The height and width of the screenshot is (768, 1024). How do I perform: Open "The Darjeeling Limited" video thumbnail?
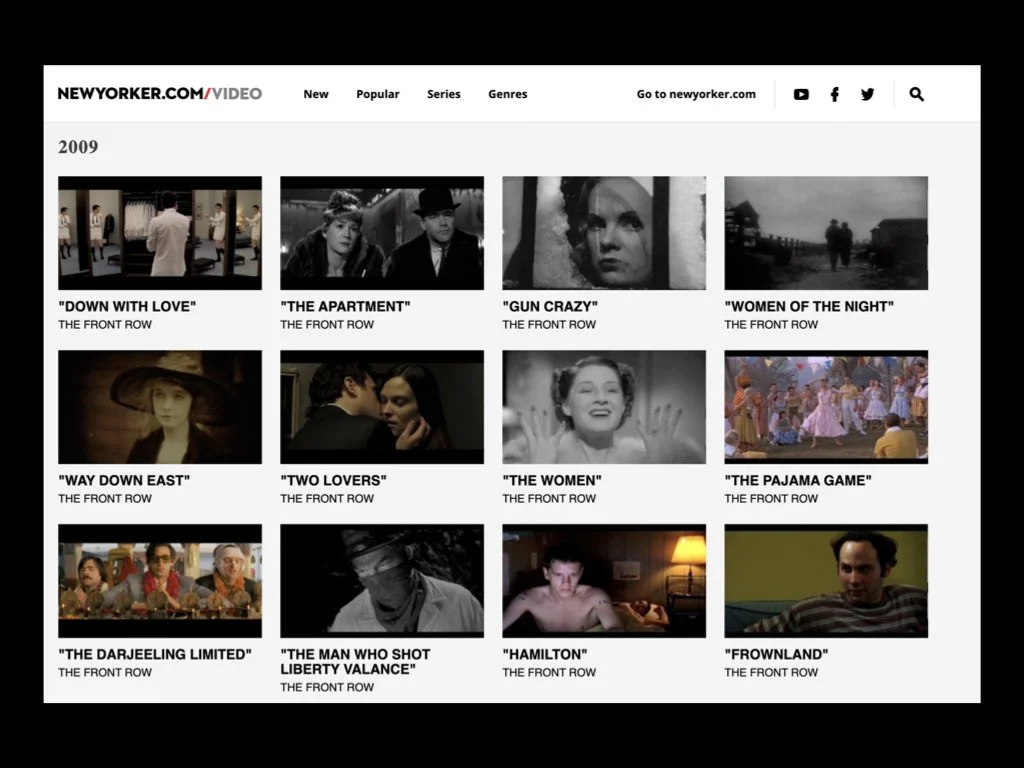coord(160,581)
